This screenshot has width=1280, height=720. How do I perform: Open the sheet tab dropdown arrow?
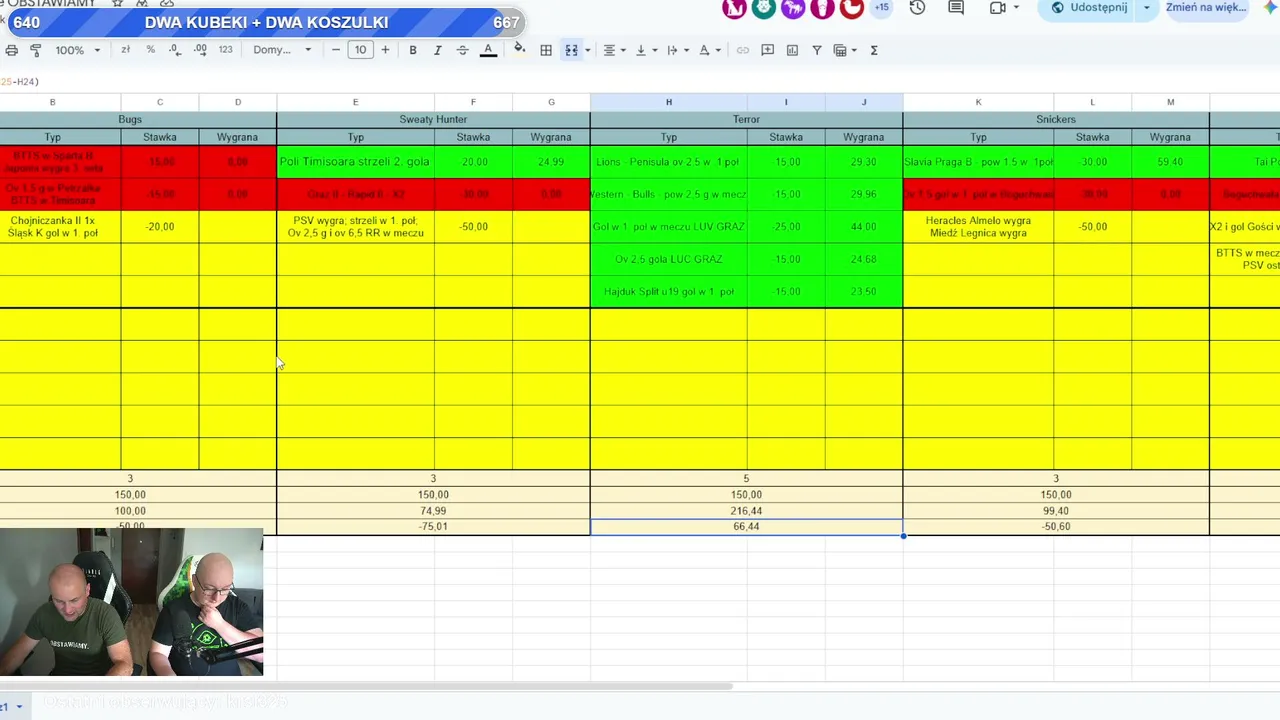pos(18,706)
